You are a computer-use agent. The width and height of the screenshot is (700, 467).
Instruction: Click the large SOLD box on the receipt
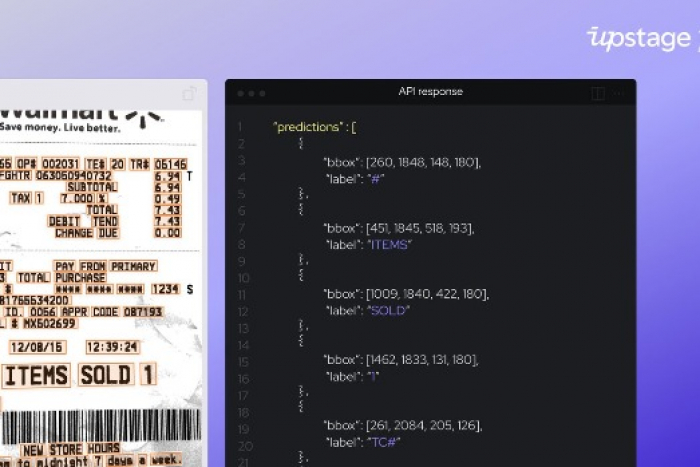point(106,374)
